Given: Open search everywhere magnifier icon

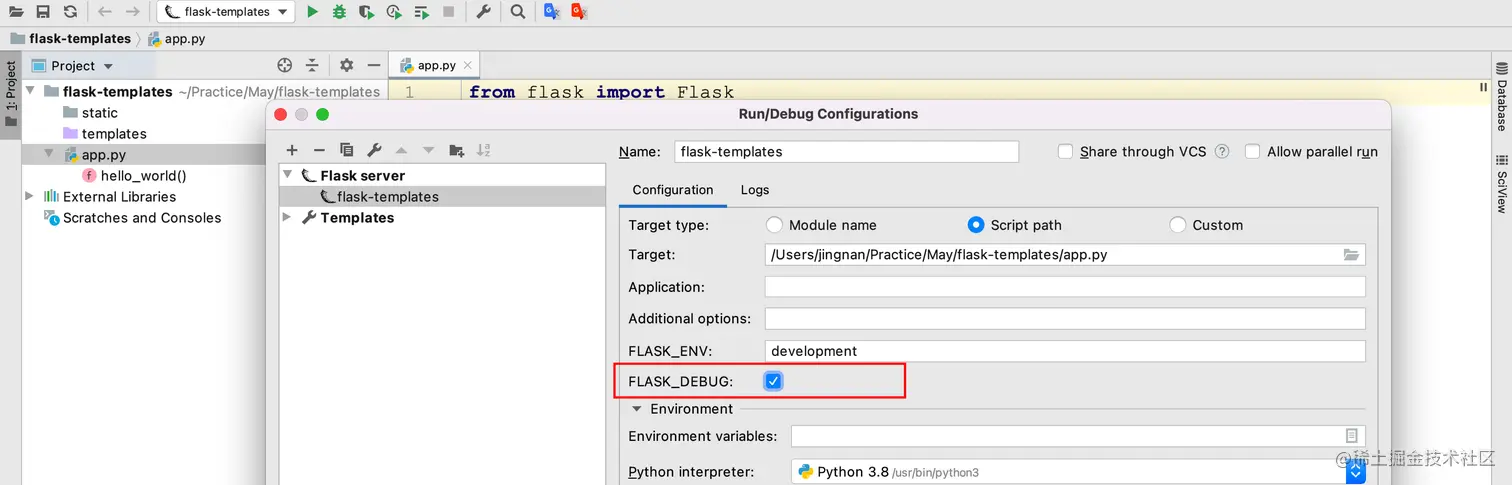Looking at the screenshot, I should 517,12.
